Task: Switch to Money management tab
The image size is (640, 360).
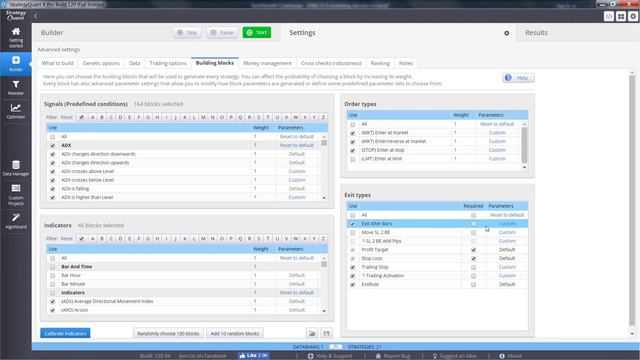Action: (x=267, y=63)
